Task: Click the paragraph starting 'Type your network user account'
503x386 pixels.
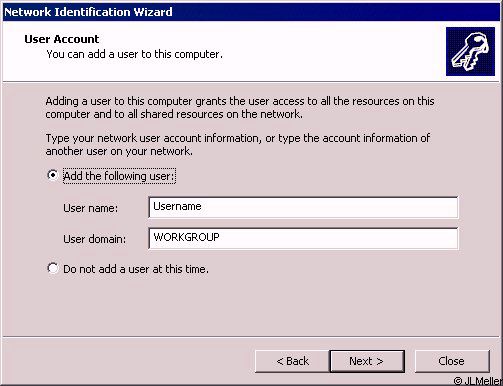Action: tap(238, 144)
